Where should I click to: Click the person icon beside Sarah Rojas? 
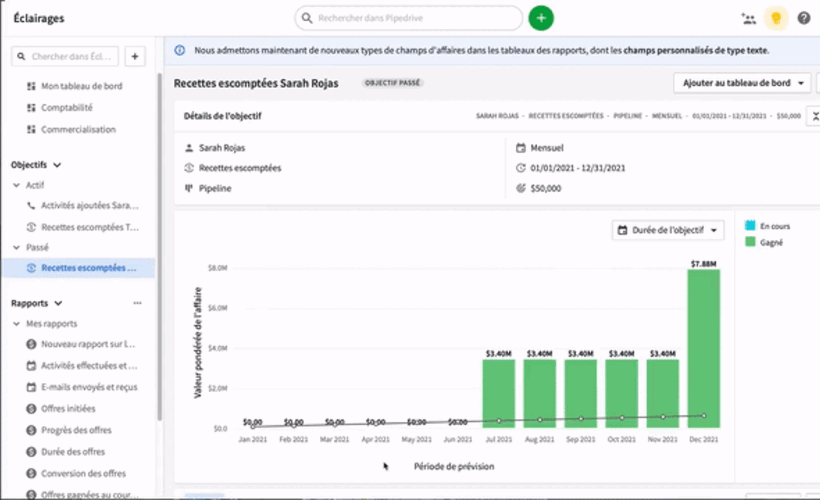189,148
